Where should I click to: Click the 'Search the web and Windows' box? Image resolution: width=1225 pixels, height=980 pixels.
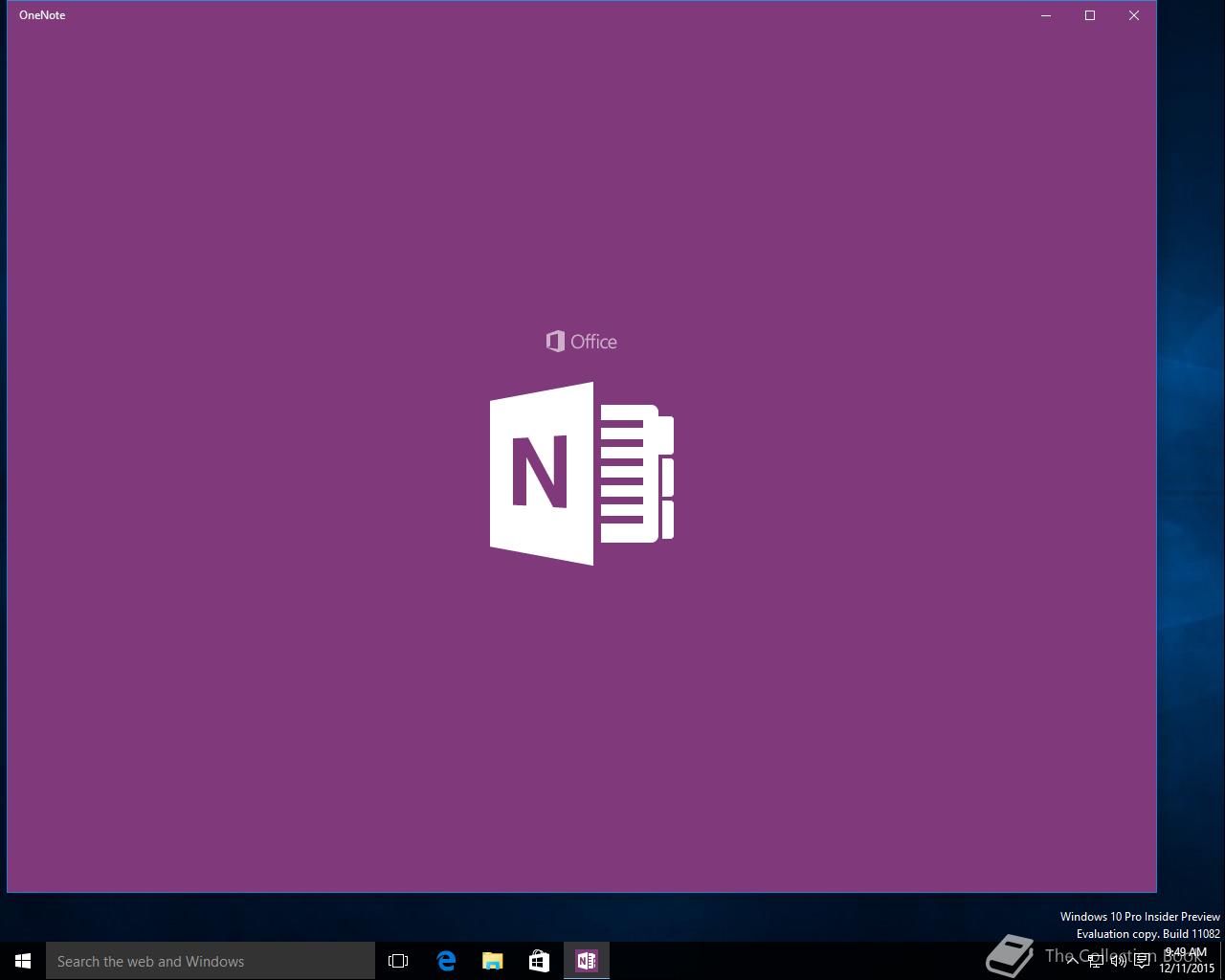coord(211,961)
